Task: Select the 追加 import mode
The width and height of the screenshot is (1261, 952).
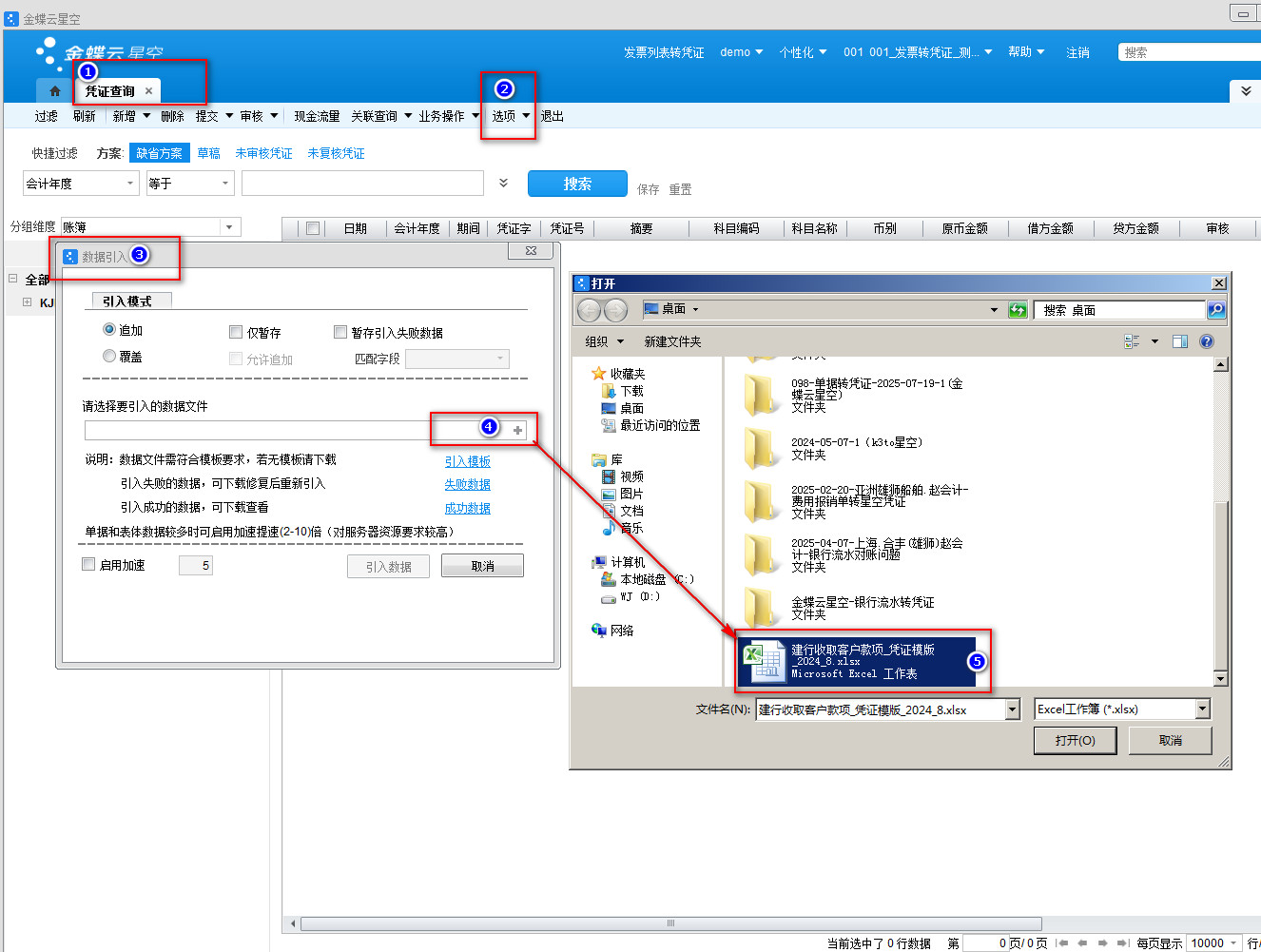Action: (109, 329)
